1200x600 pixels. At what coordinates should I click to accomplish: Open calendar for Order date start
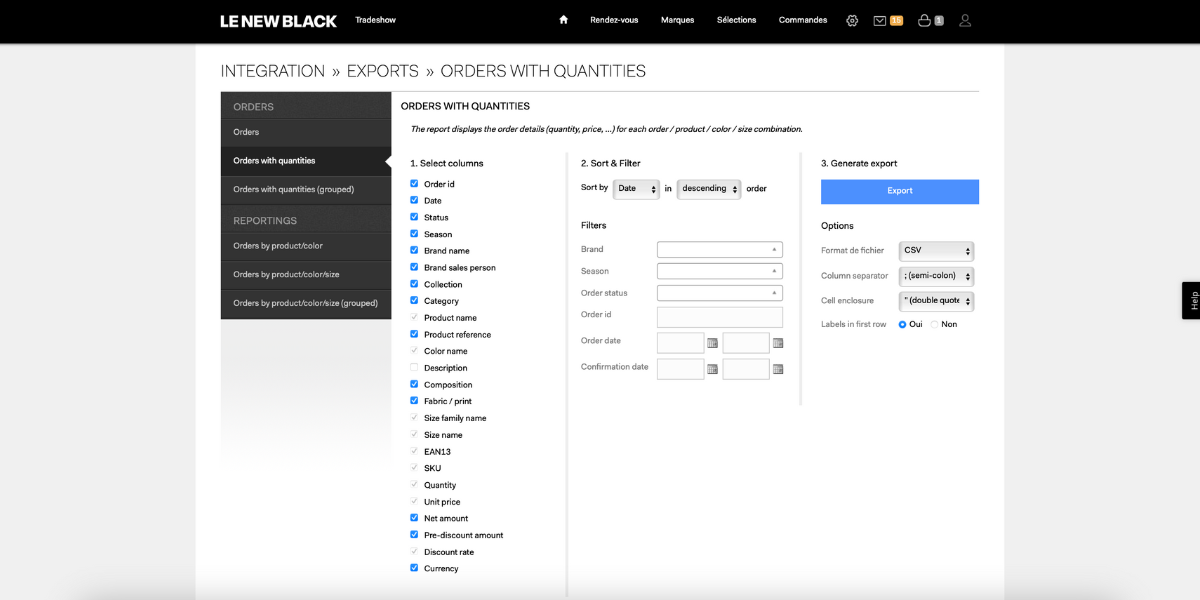pos(713,343)
